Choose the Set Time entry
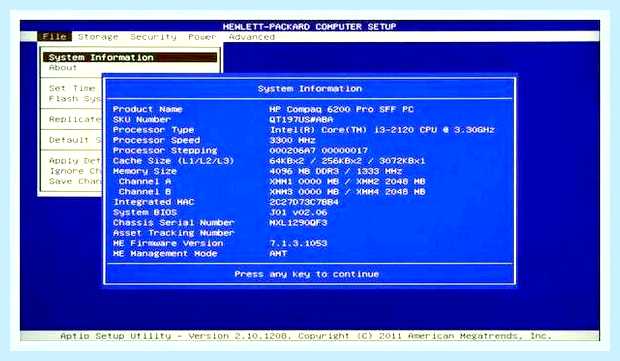This screenshot has width=620, height=361. point(72,88)
